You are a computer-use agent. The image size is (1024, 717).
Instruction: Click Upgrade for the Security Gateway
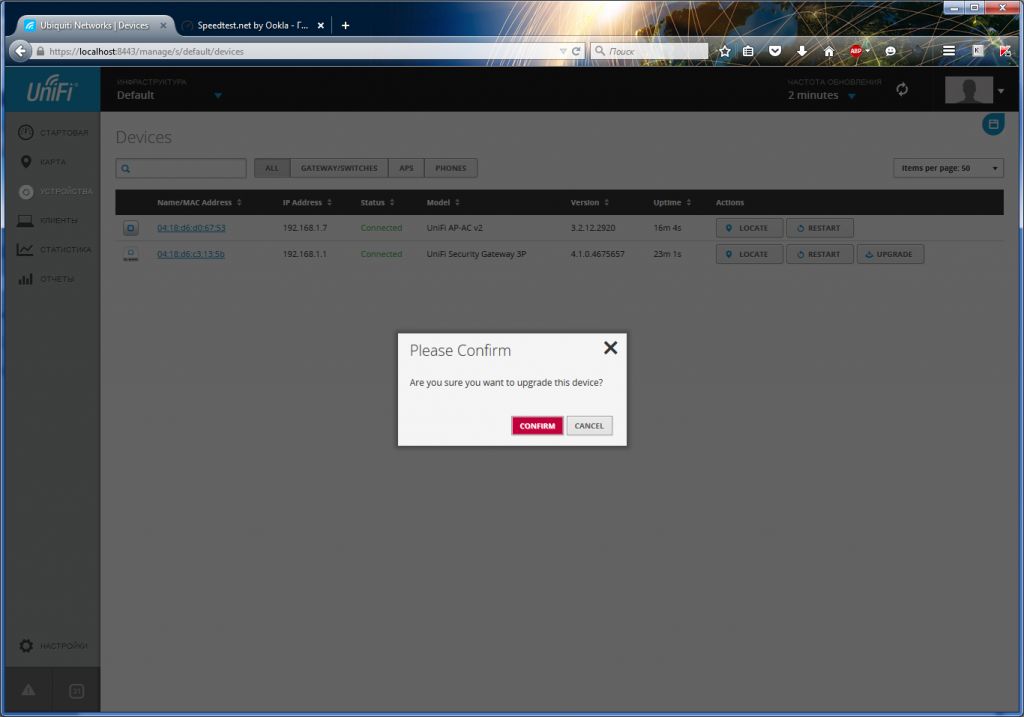tap(890, 254)
